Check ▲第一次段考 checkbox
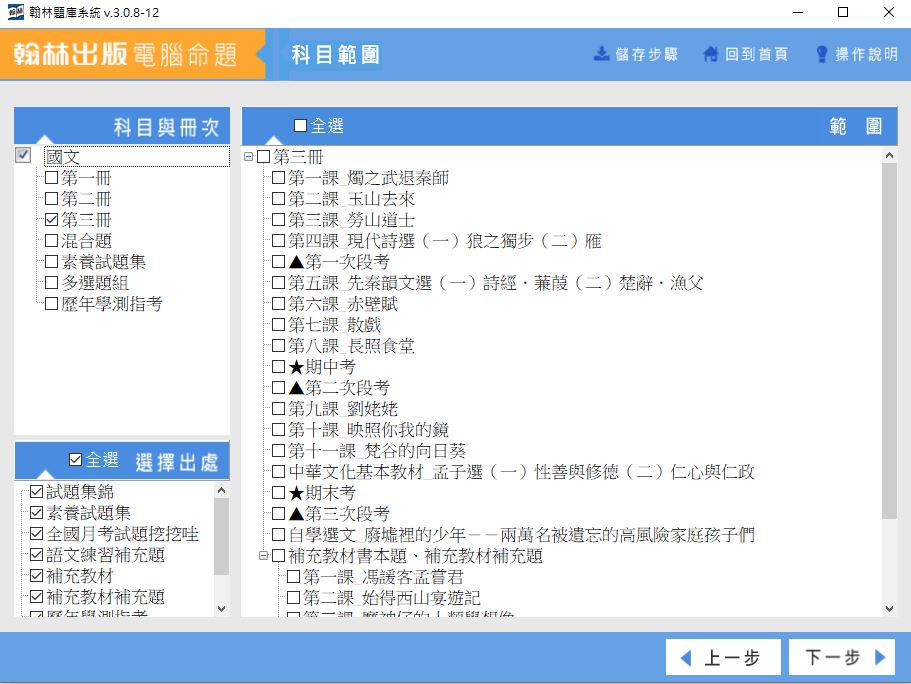 point(278,262)
